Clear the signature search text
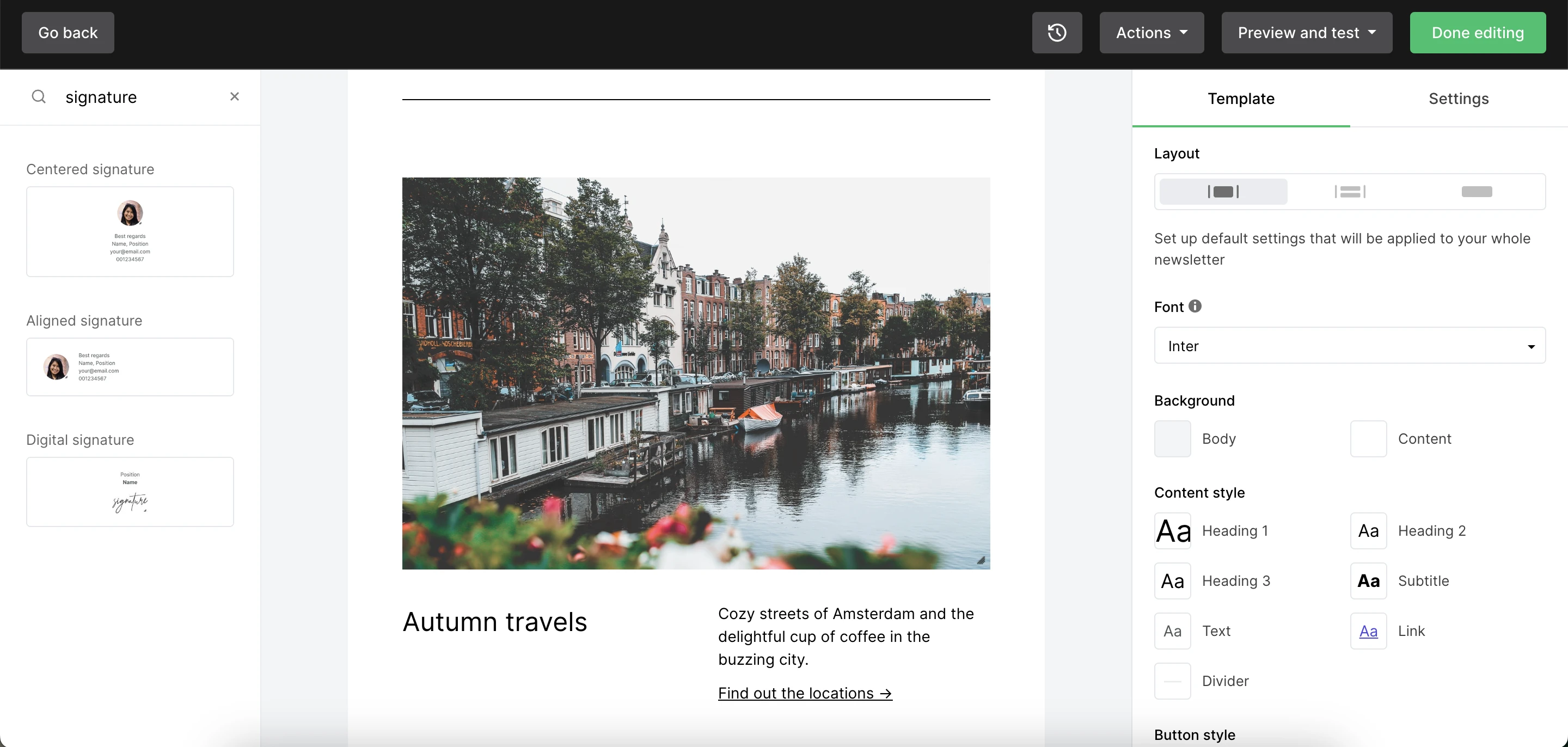Screen dimensions: 1568x747 pyautogui.click(x=234, y=97)
